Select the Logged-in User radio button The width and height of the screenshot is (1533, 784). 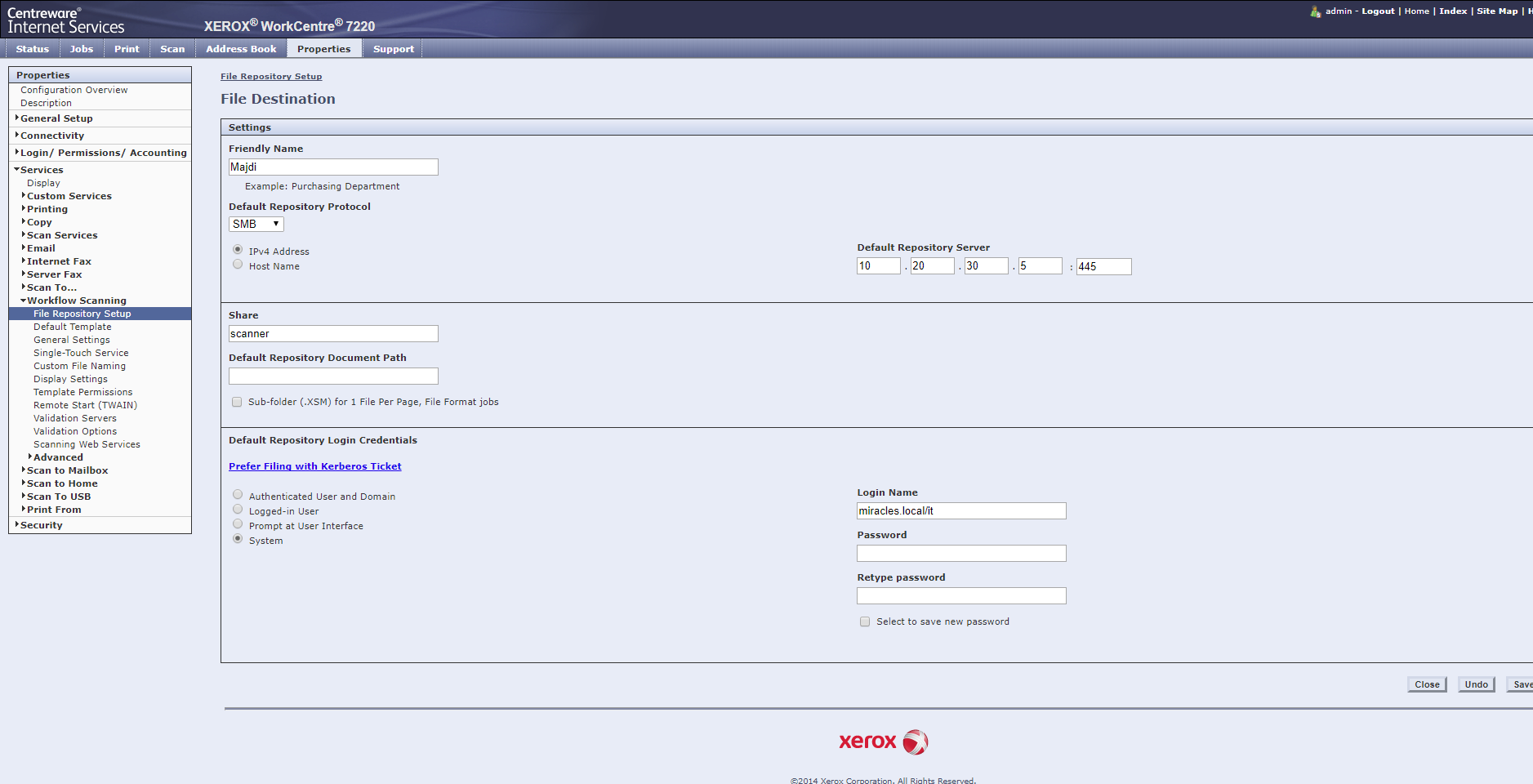click(x=238, y=510)
